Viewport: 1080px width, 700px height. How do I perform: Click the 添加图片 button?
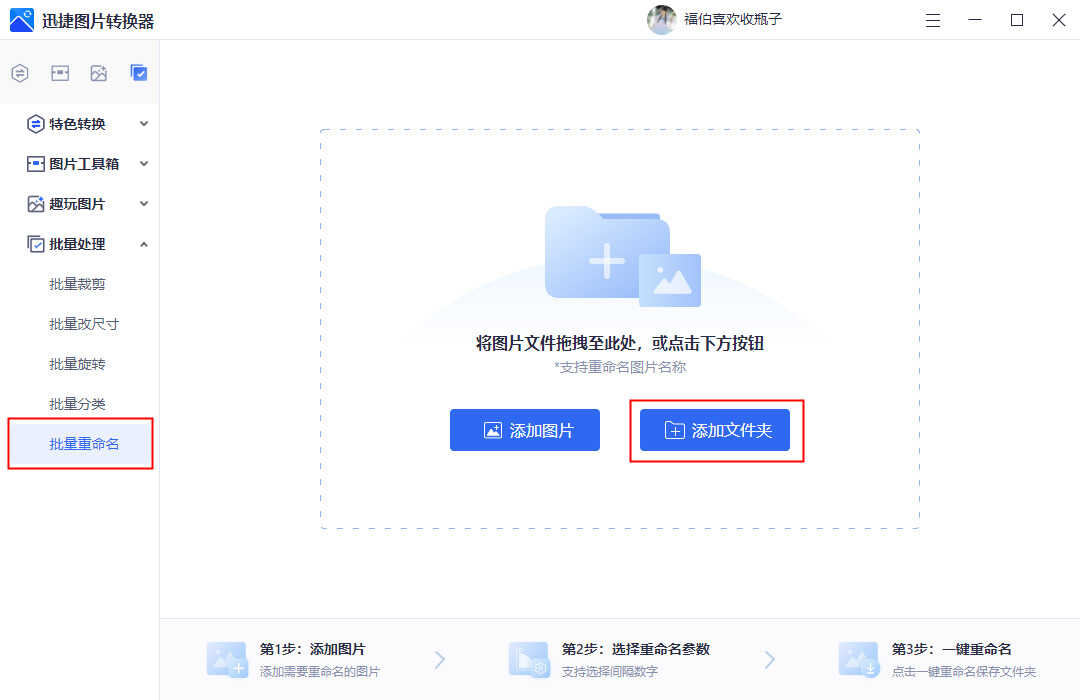[525, 430]
